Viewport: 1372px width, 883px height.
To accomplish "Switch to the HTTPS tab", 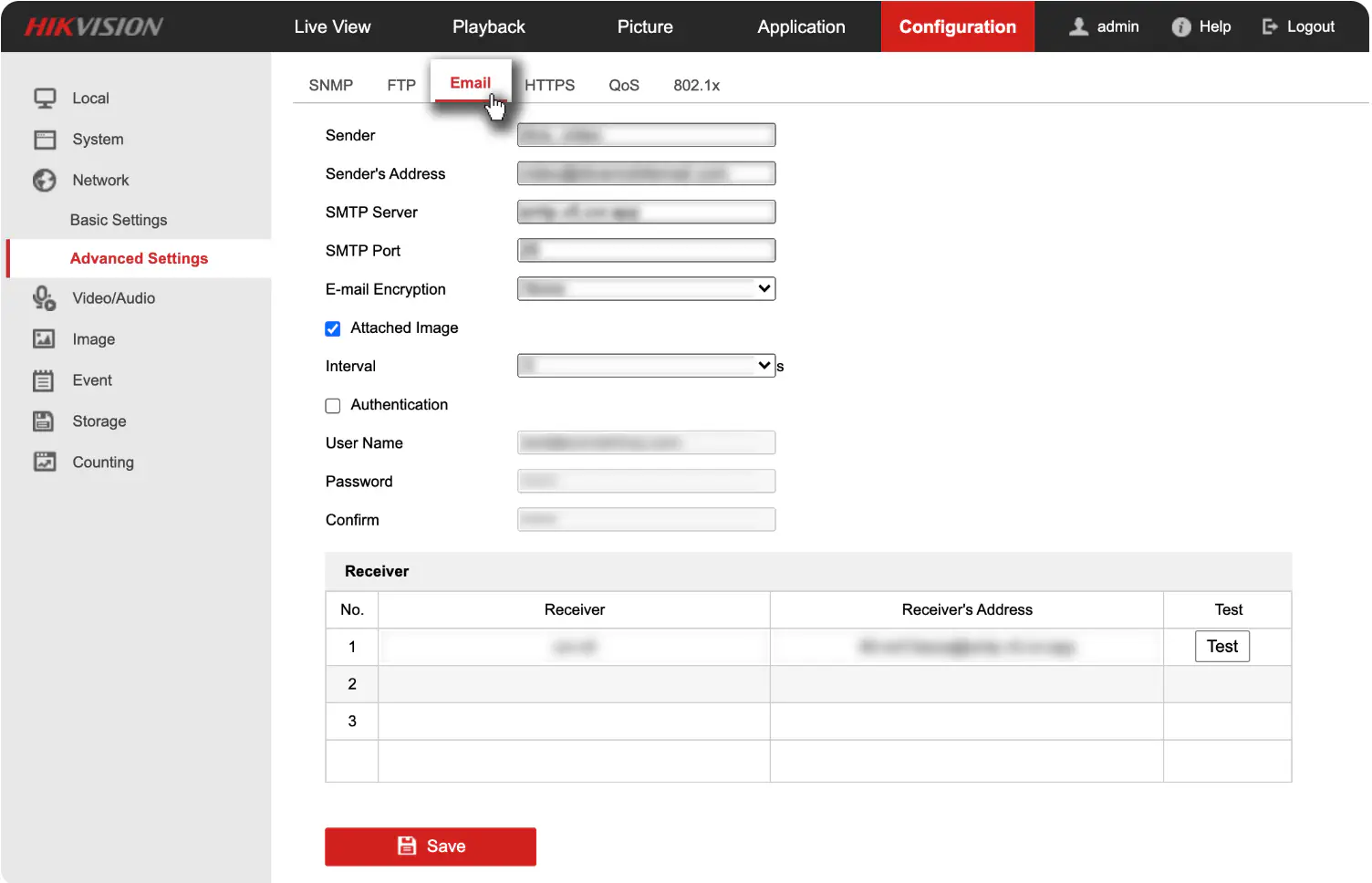I will tap(550, 86).
